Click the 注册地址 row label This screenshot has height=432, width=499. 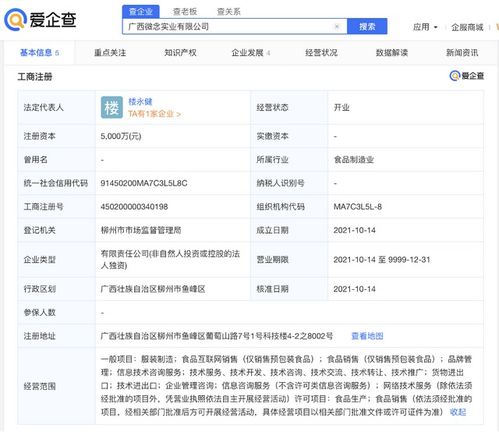39,336
